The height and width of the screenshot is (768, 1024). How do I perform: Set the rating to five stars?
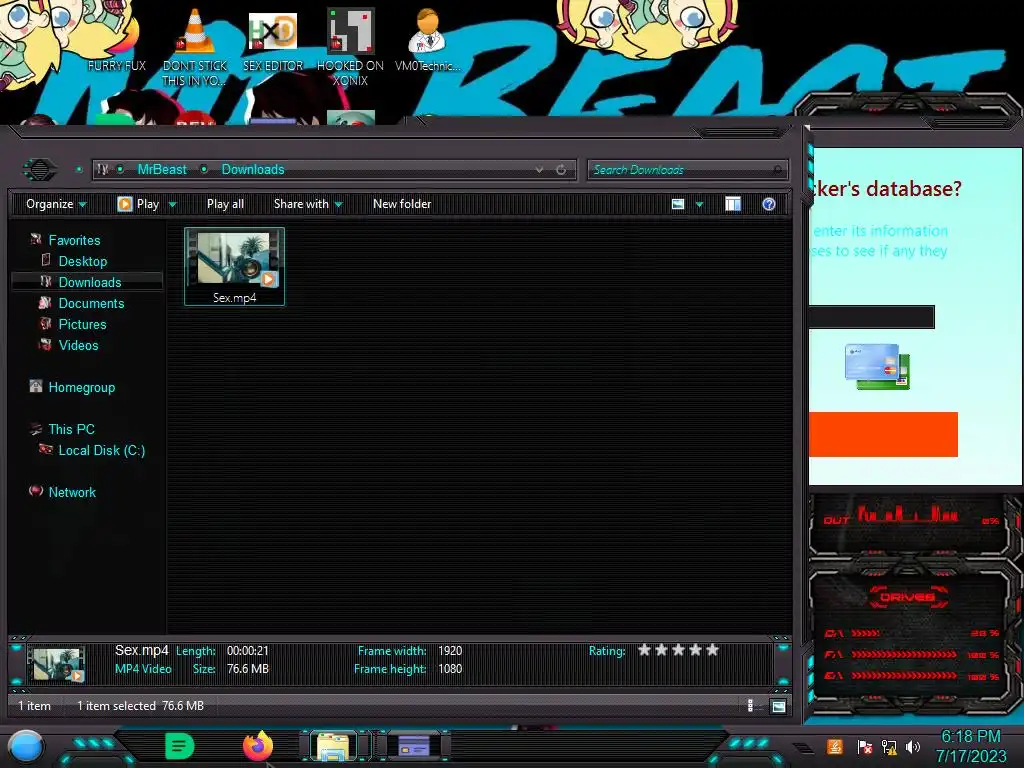(x=712, y=650)
